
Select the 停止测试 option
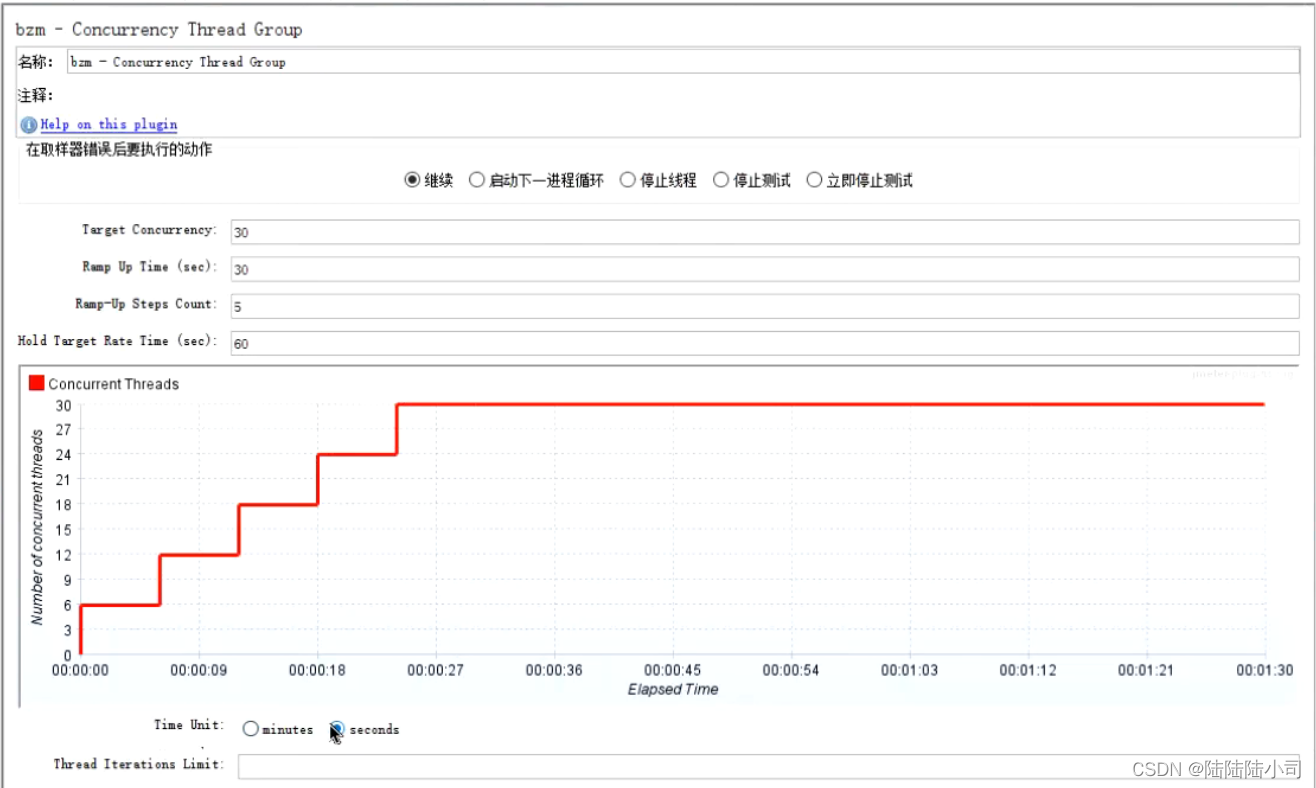(721, 180)
